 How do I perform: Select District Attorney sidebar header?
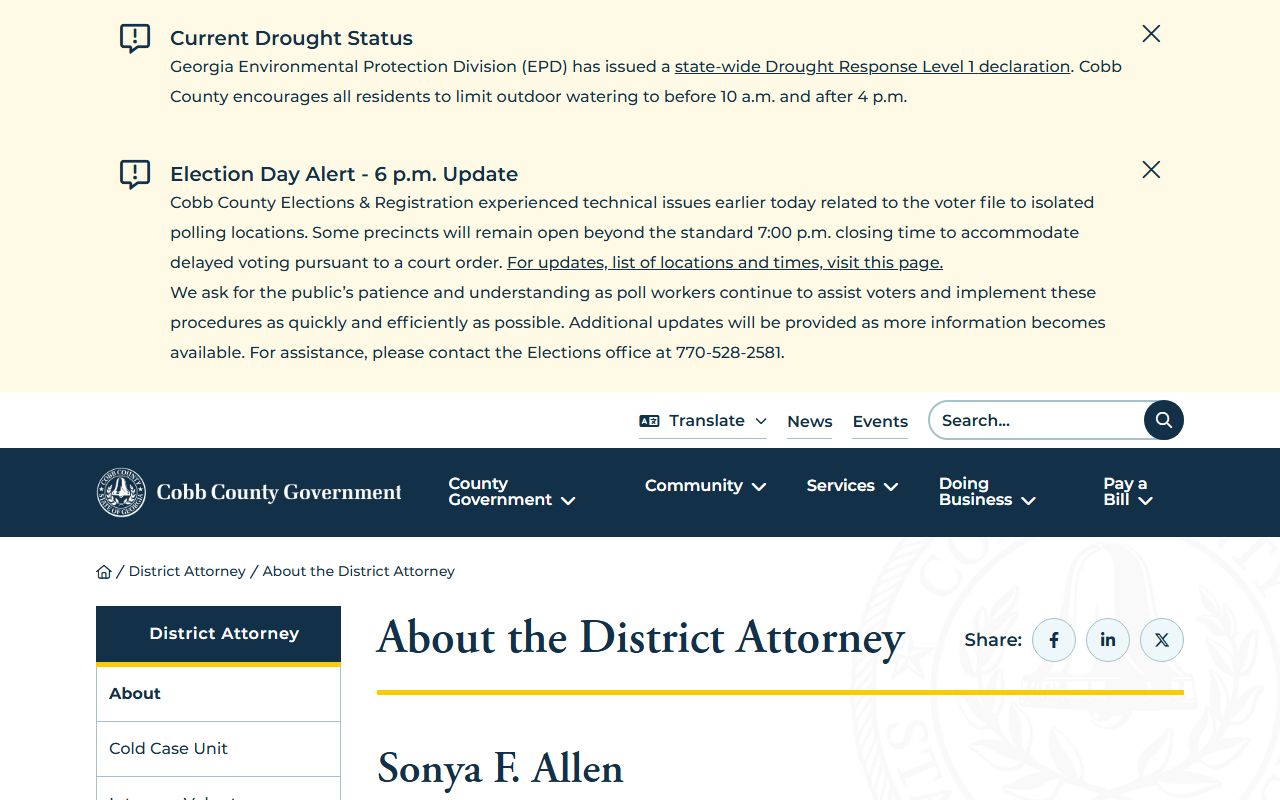[x=218, y=634]
